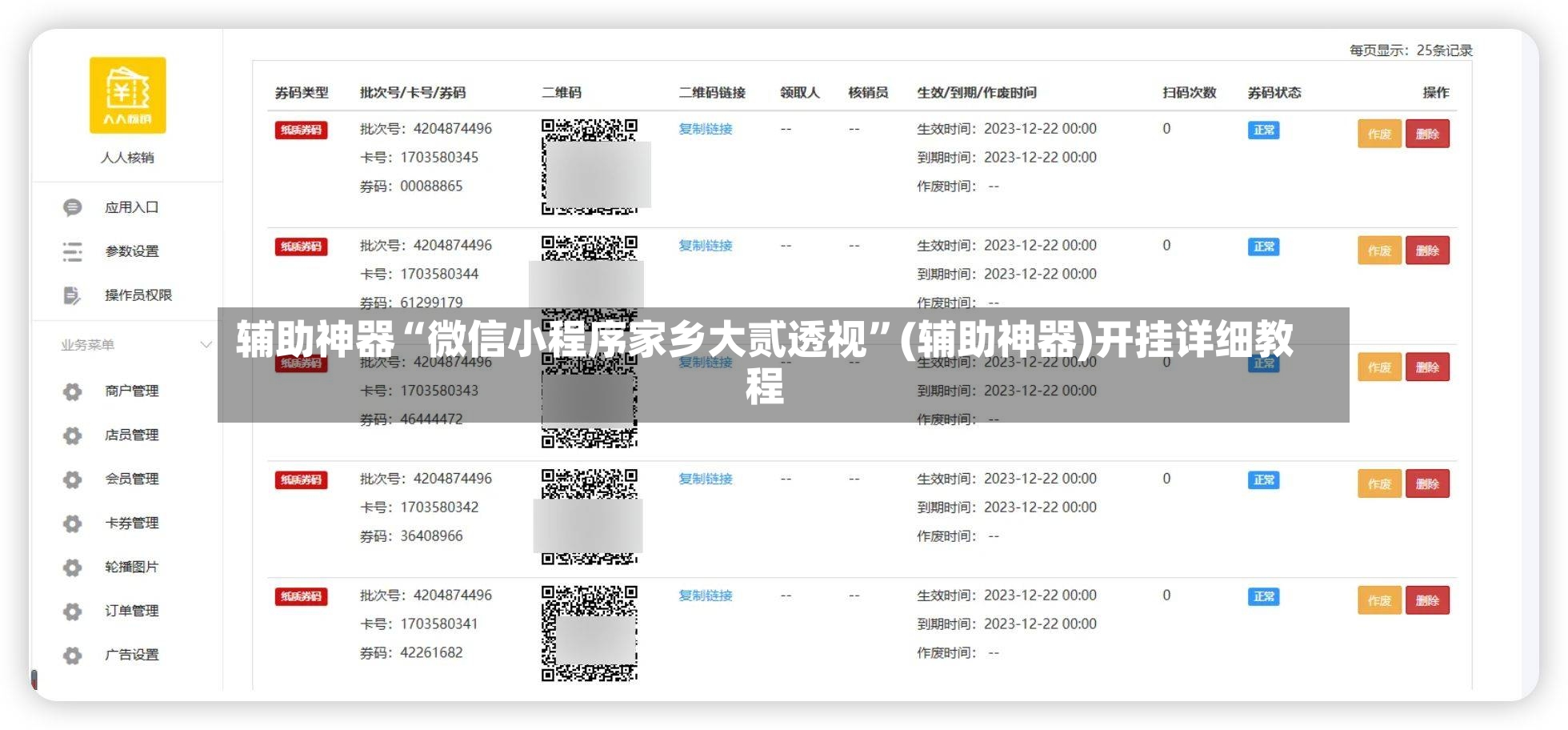Copy link for card 1703580341
This screenshot has width=1568, height=730.
point(705,596)
